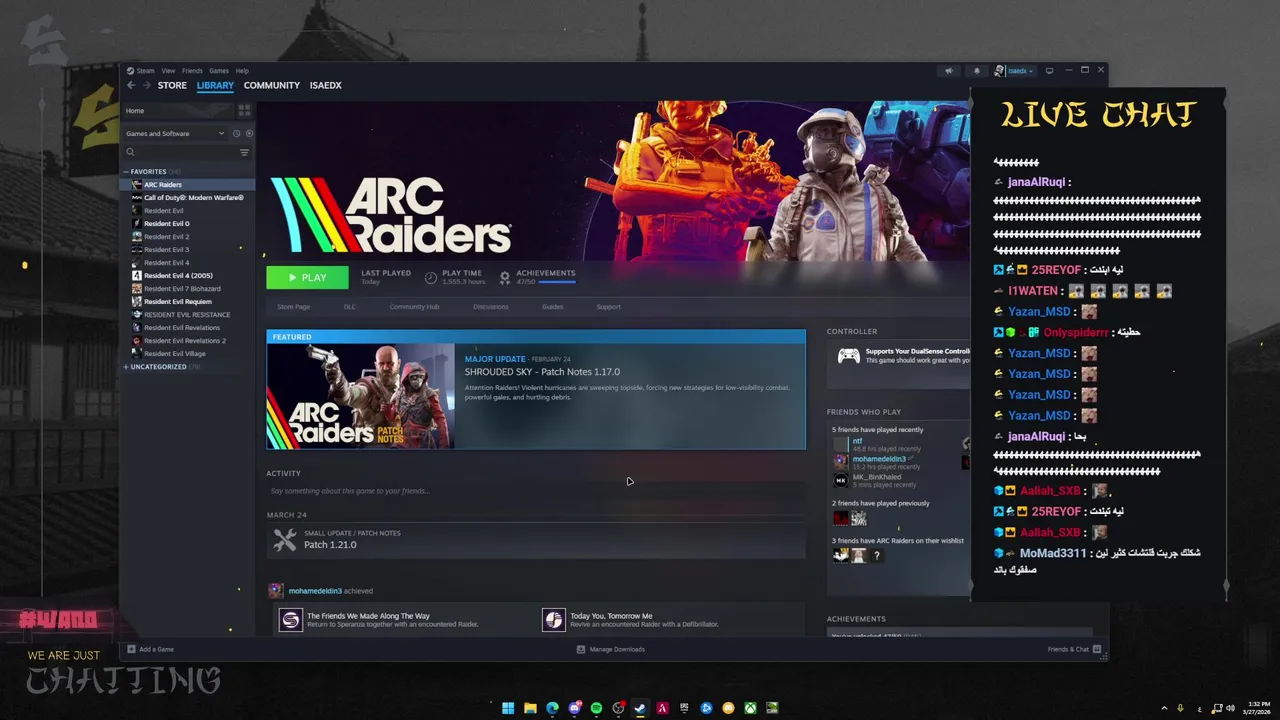Open The Friends We Made Along The Way achievement

pos(368,616)
